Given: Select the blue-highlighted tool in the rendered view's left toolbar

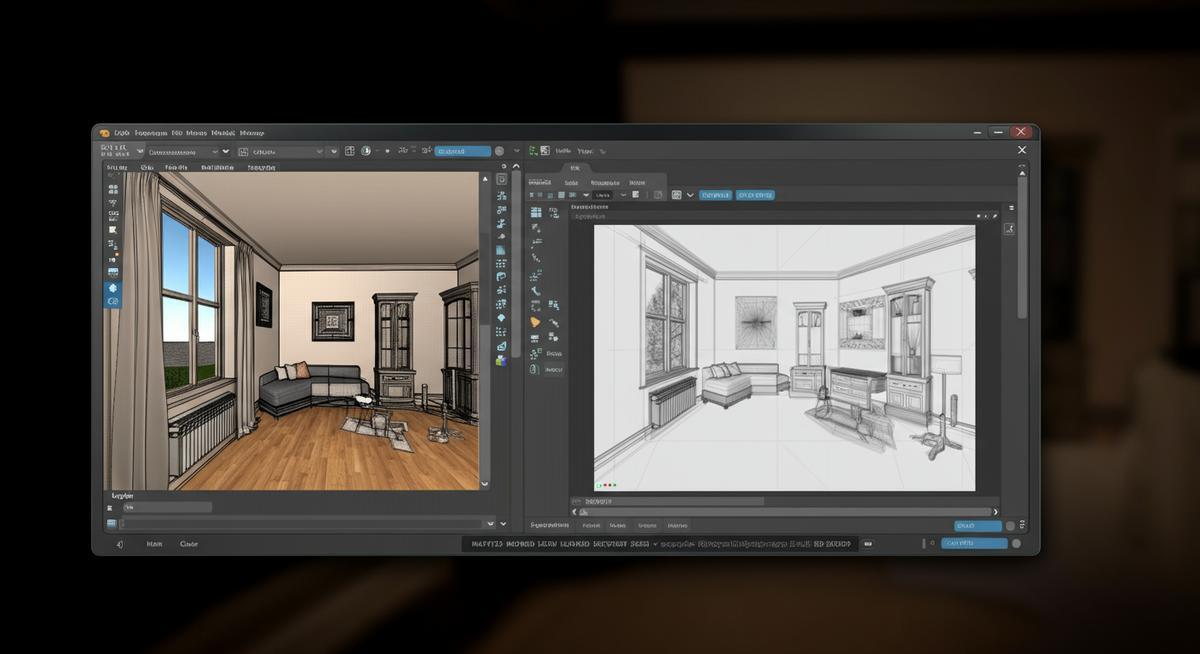Looking at the screenshot, I should tap(113, 287).
